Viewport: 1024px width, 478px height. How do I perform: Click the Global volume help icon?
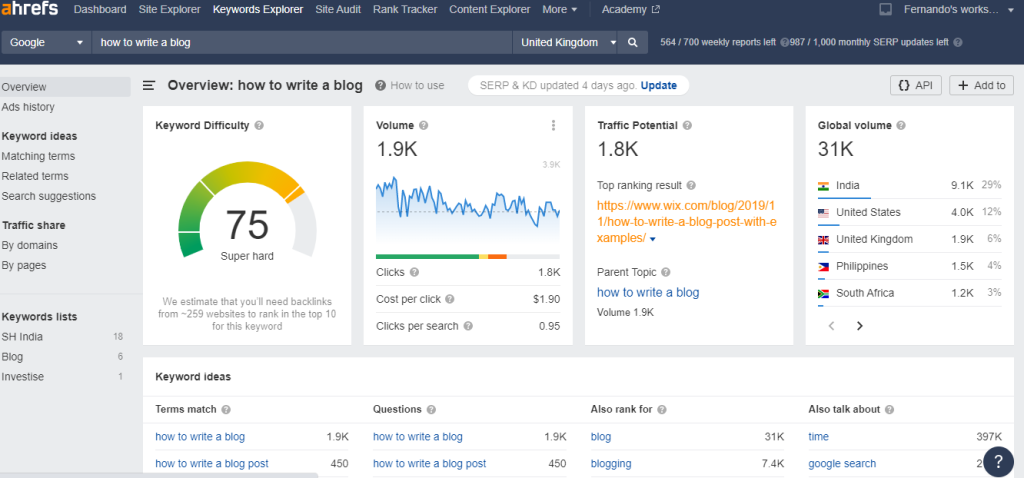point(901,125)
